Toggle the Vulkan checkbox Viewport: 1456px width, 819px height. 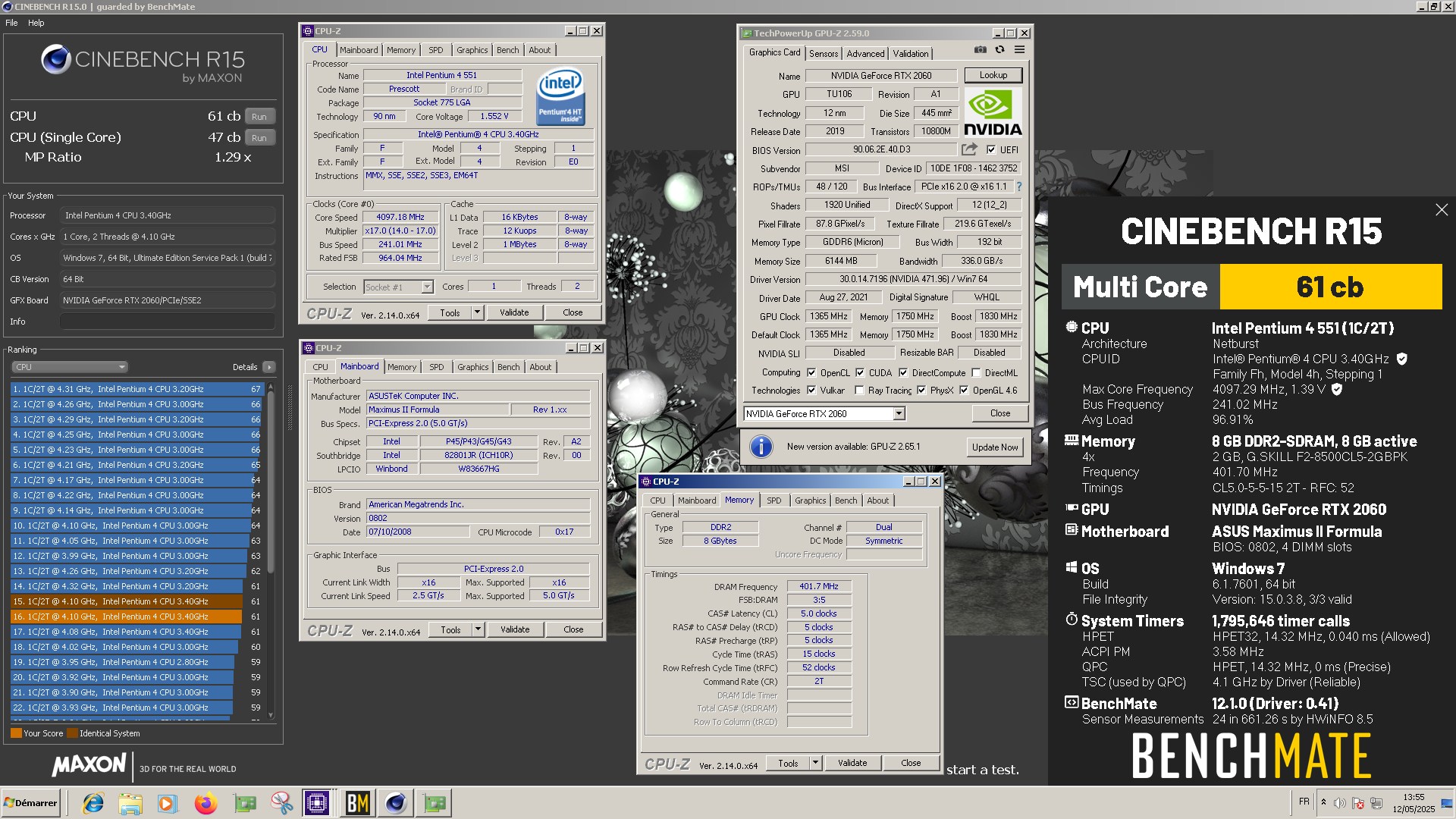pyautogui.click(x=811, y=391)
